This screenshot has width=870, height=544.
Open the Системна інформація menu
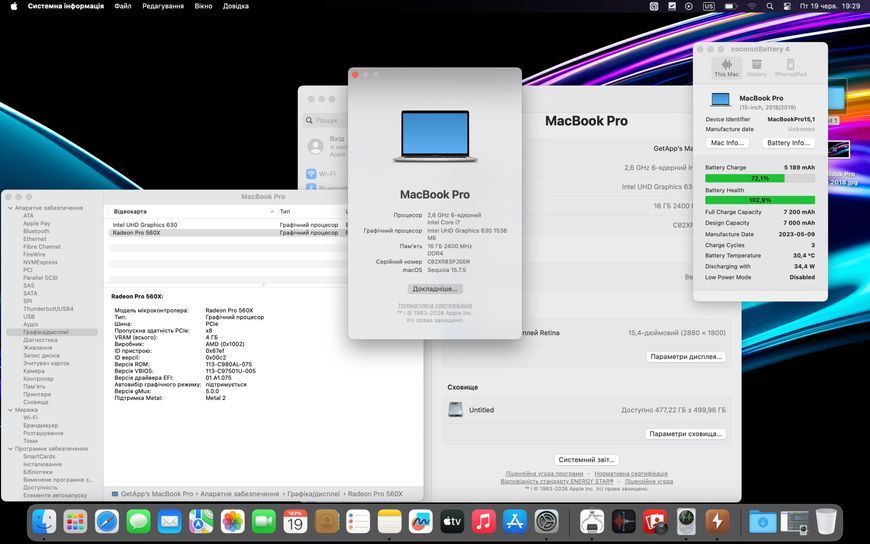click(x=65, y=6)
